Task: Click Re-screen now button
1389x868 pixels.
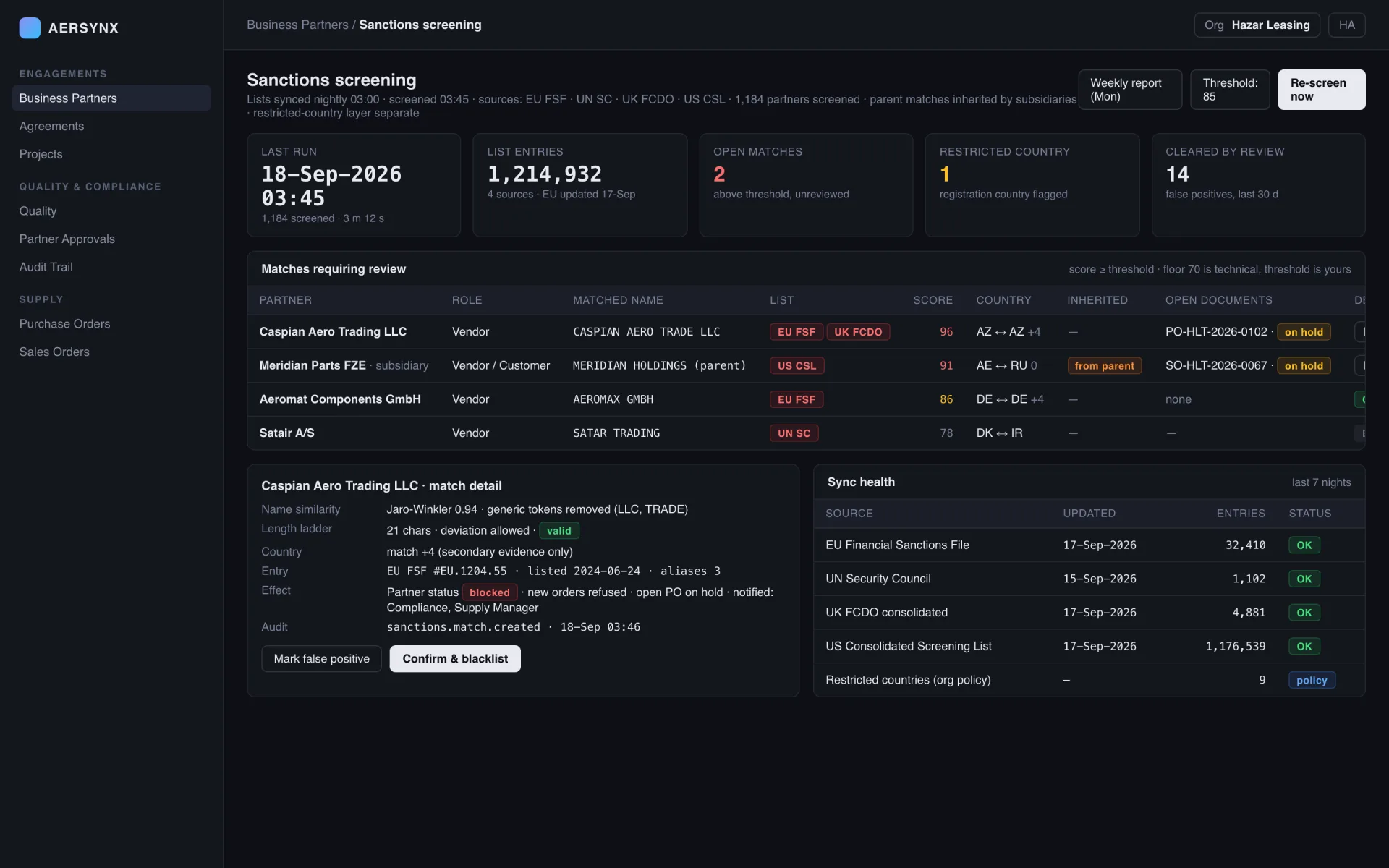Action: click(1321, 90)
